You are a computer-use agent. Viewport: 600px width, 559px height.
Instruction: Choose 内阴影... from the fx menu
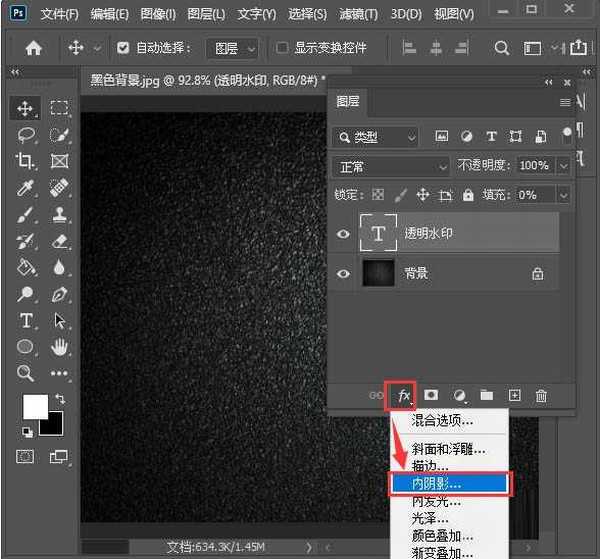pyautogui.click(x=449, y=483)
